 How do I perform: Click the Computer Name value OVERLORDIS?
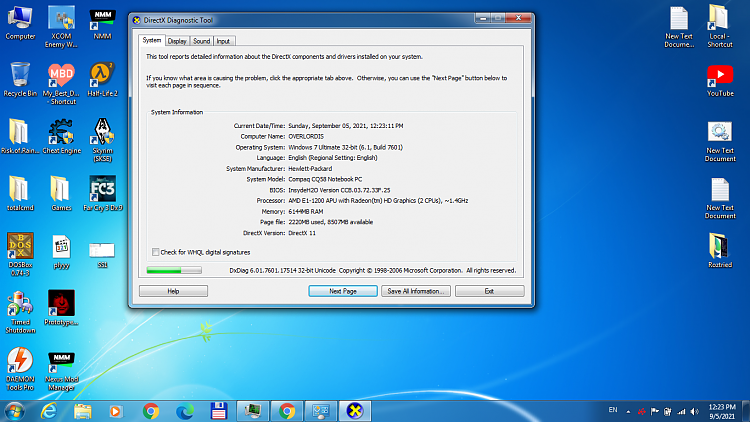coord(306,136)
